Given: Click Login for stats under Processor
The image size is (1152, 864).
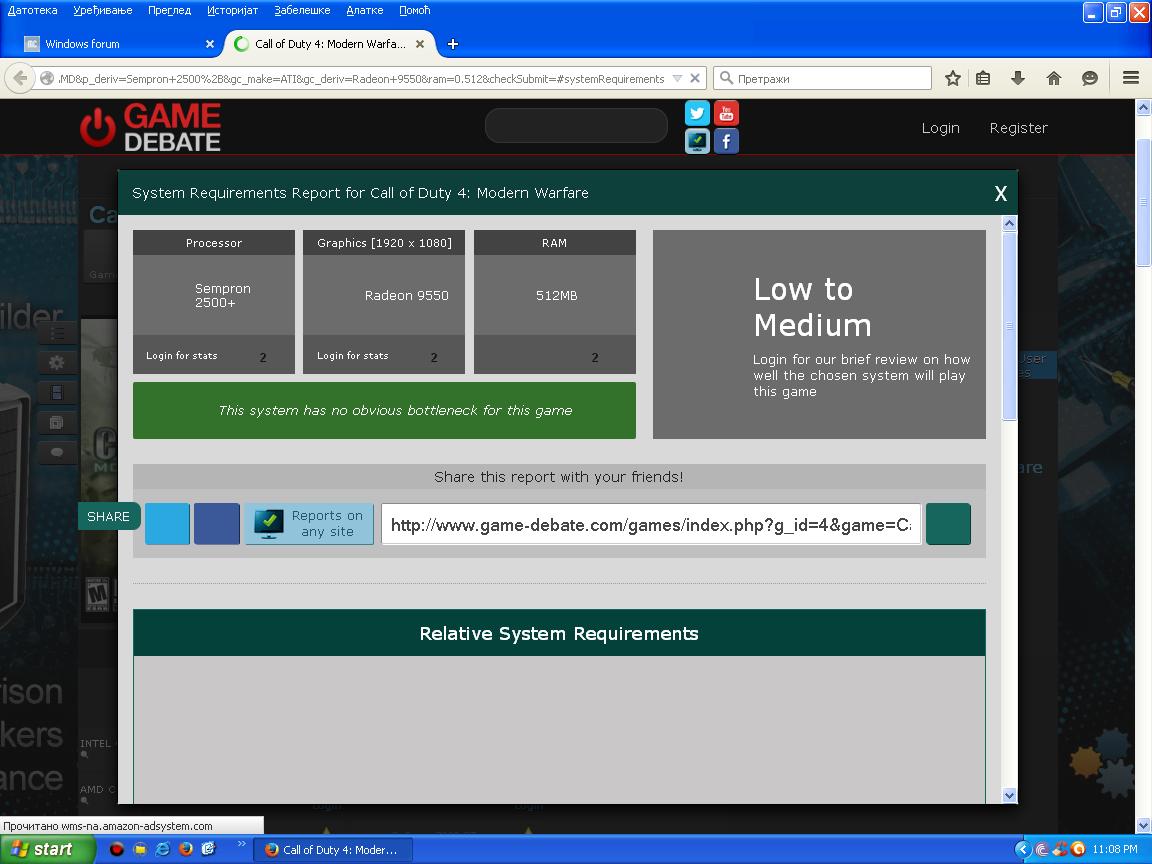Looking at the screenshot, I should click(181, 356).
